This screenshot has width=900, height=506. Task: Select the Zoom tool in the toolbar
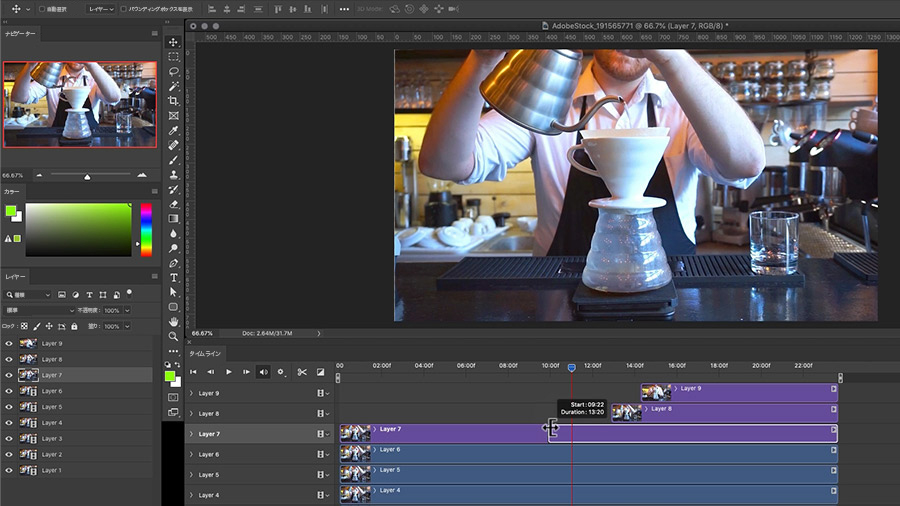click(x=174, y=337)
